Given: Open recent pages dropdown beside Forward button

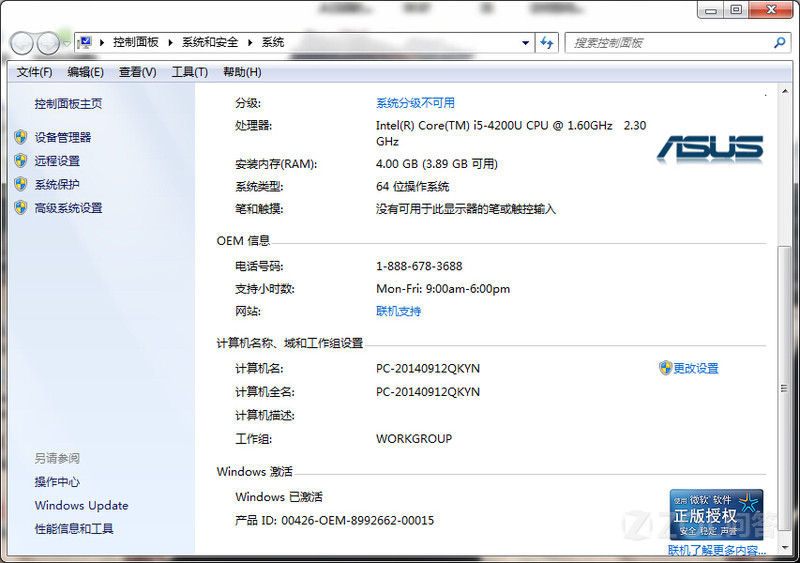Looking at the screenshot, I should (x=67, y=44).
